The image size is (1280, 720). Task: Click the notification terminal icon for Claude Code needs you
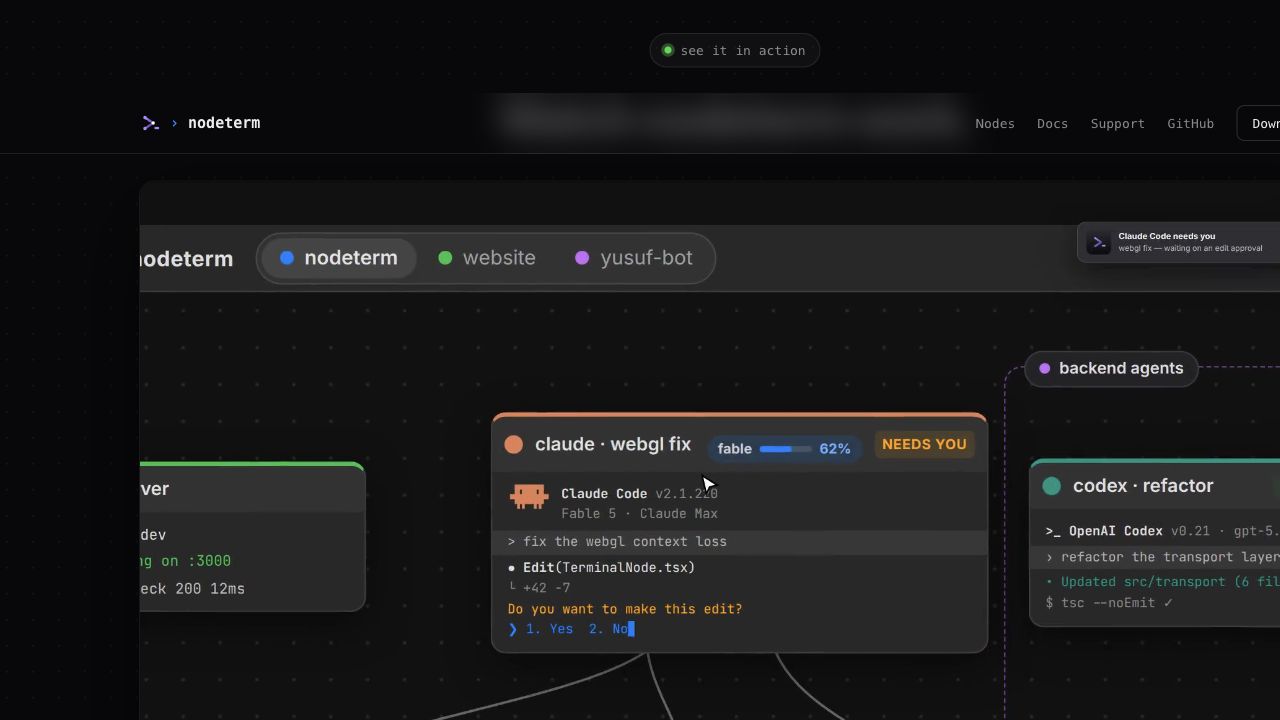point(1099,243)
